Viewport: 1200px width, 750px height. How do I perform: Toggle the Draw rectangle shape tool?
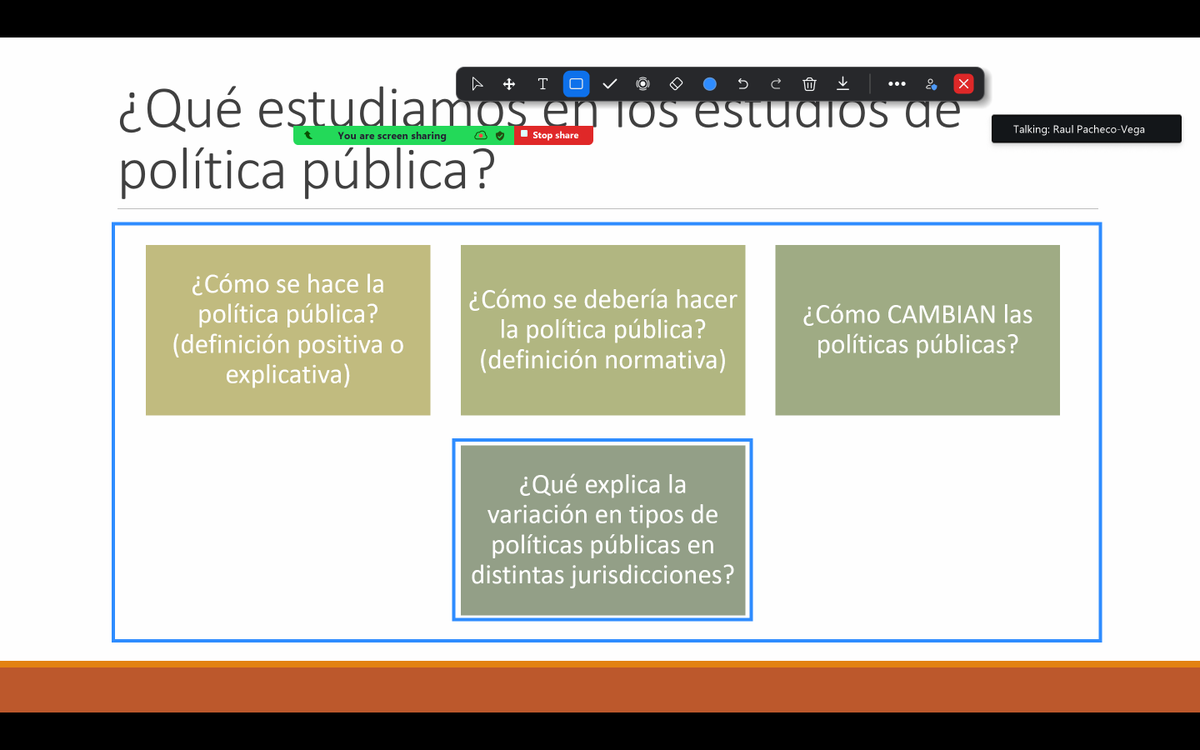coord(575,84)
